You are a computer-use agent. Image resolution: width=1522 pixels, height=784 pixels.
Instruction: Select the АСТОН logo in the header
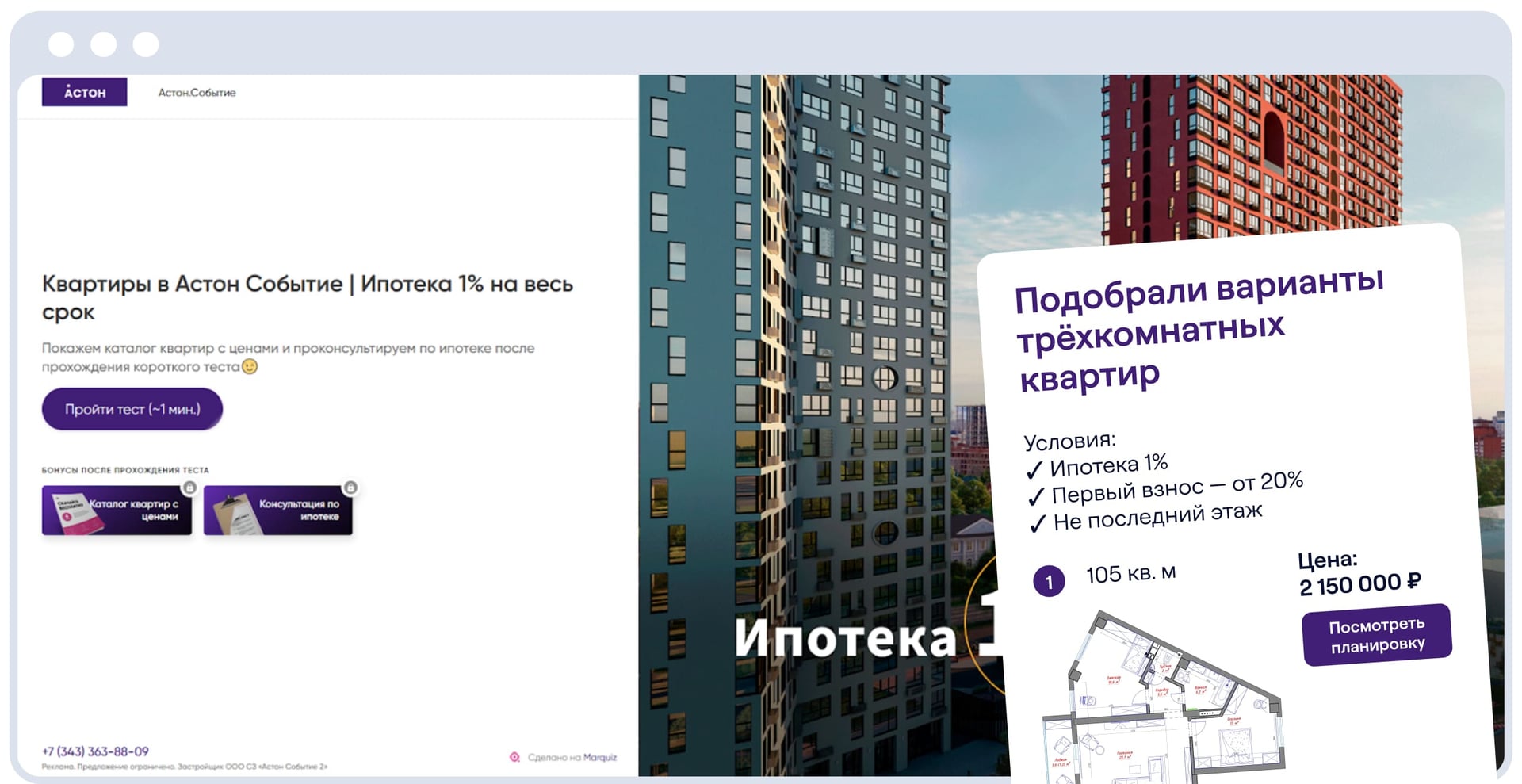pos(84,92)
